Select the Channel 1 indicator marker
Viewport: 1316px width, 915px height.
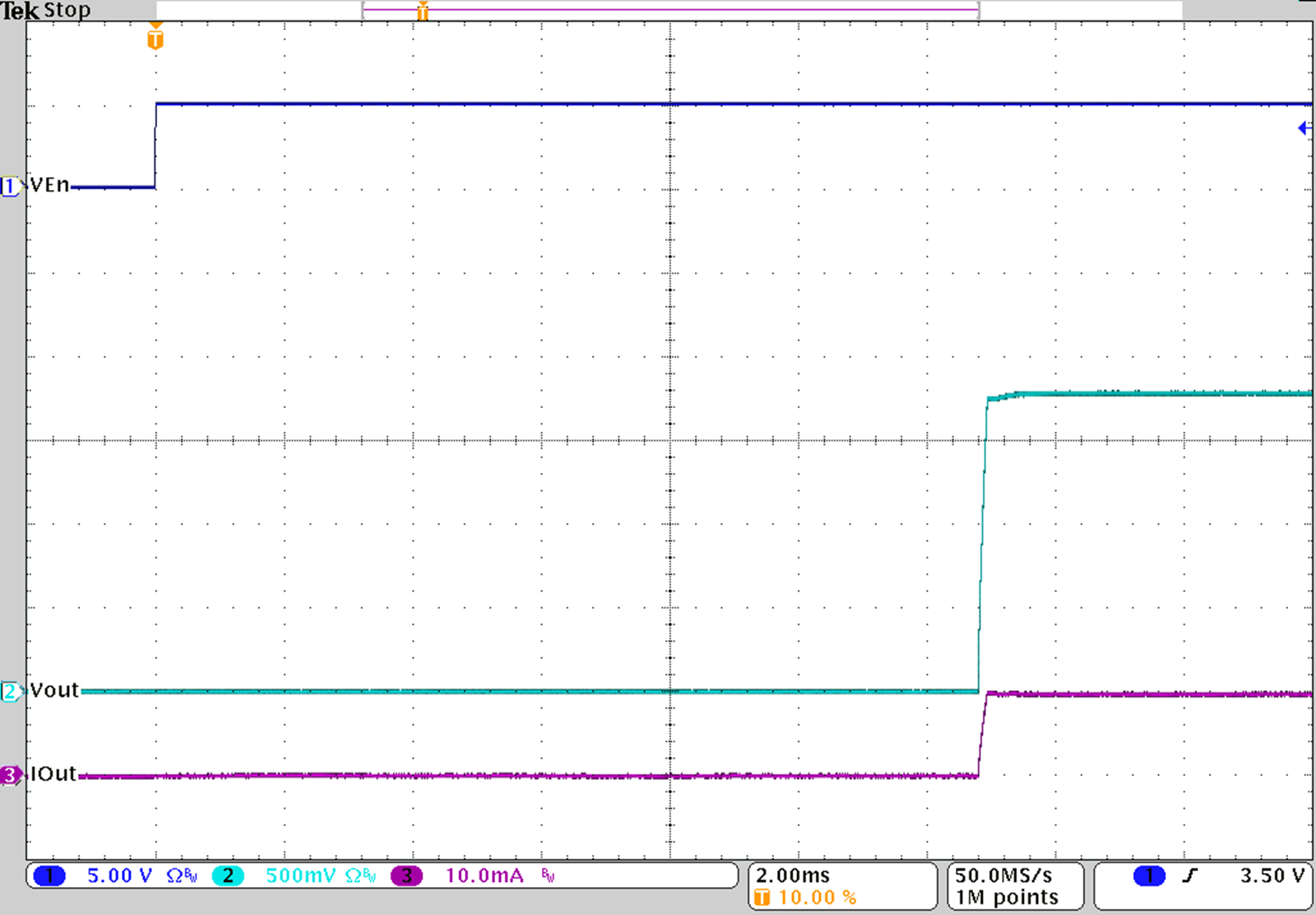click(10, 186)
